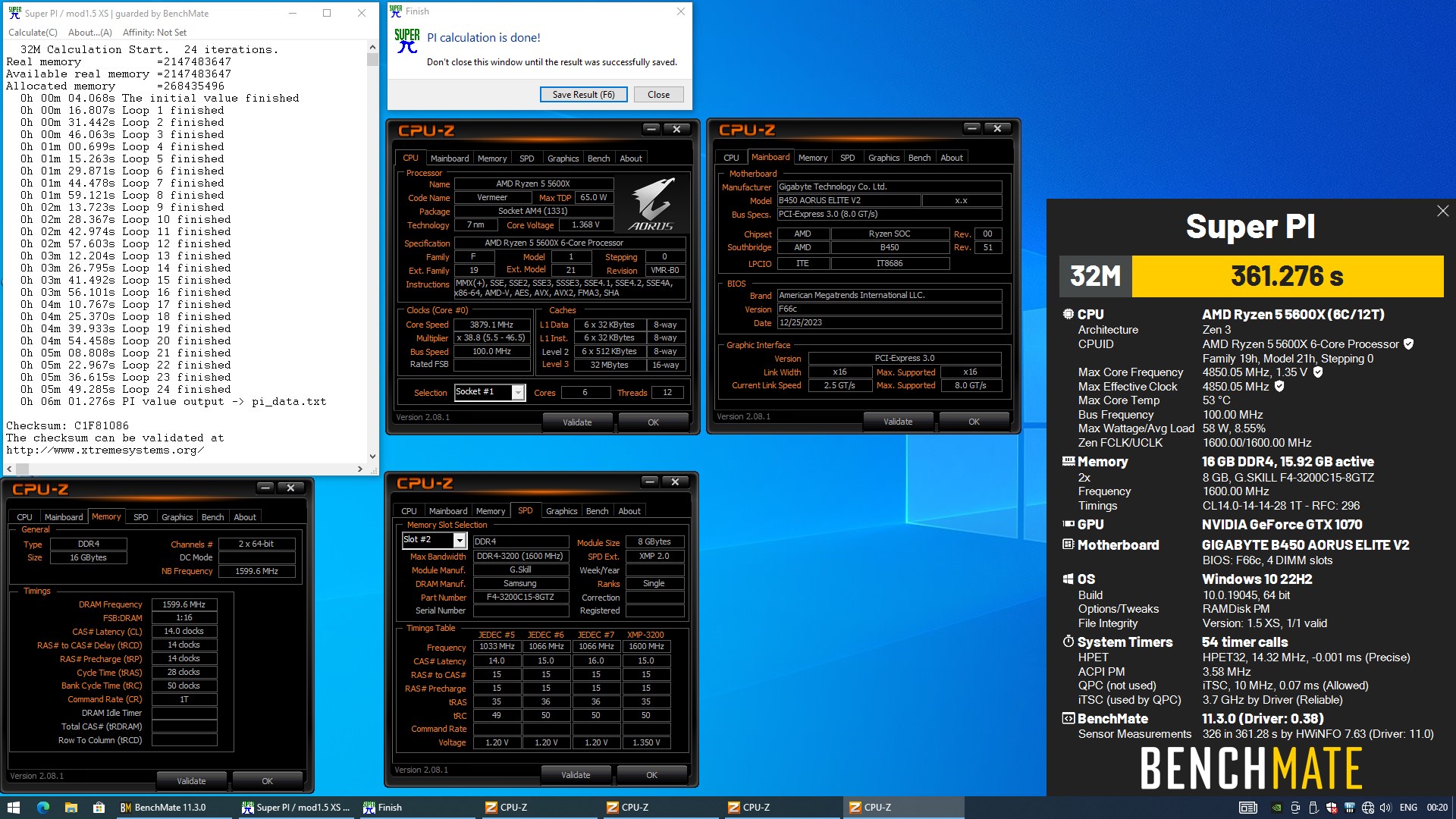Image resolution: width=1456 pixels, height=819 pixels.
Task: Open CPU tab in CPU-Z Memory window
Action: click(x=24, y=517)
